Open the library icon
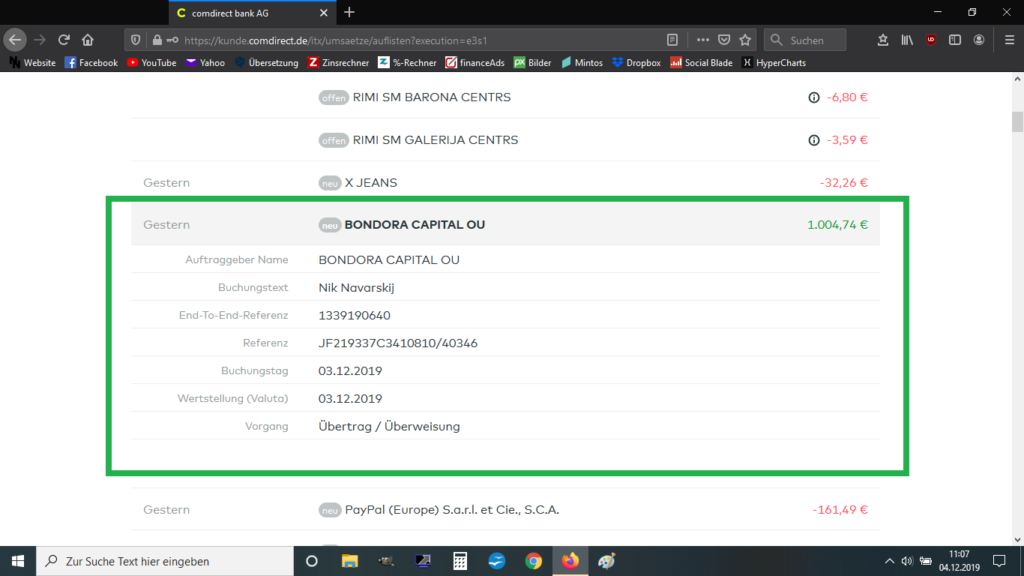Image resolution: width=1024 pixels, height=576 pixels. (x=907, y=40)
